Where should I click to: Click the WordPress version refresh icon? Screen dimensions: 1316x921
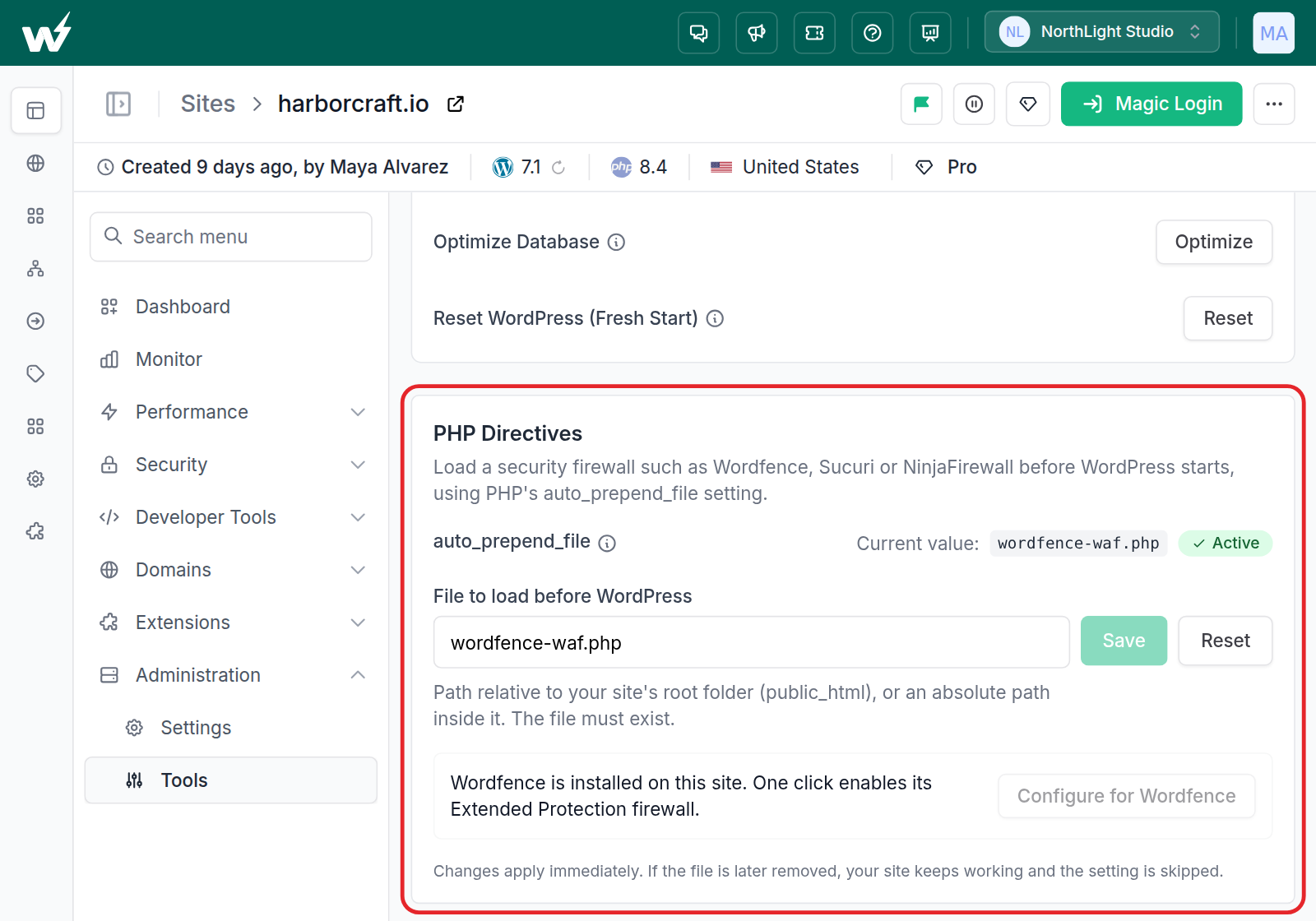pyautogui.click(x=558, y=167)
